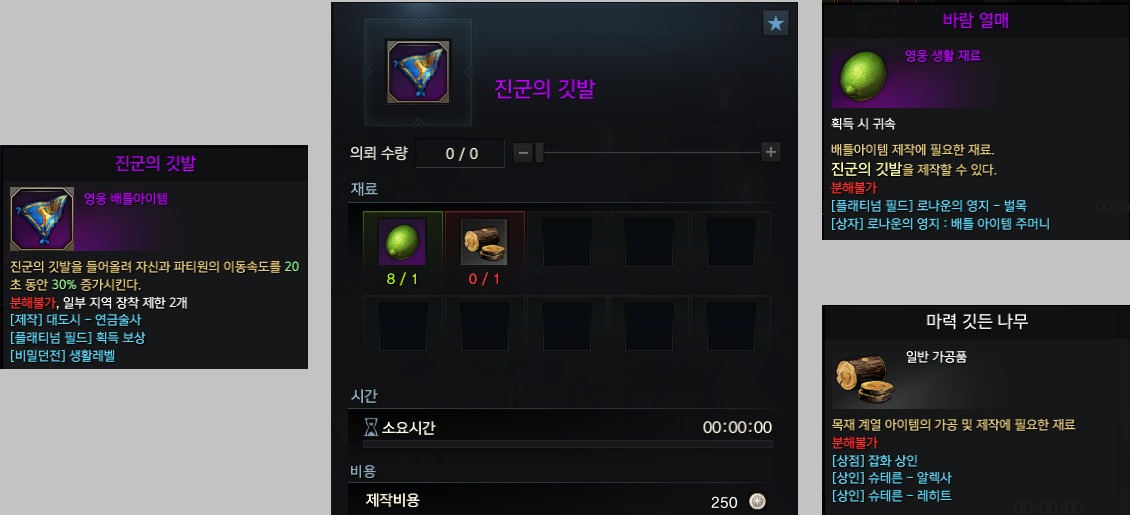Click the silver coin icon next to 250

(756, 501)
